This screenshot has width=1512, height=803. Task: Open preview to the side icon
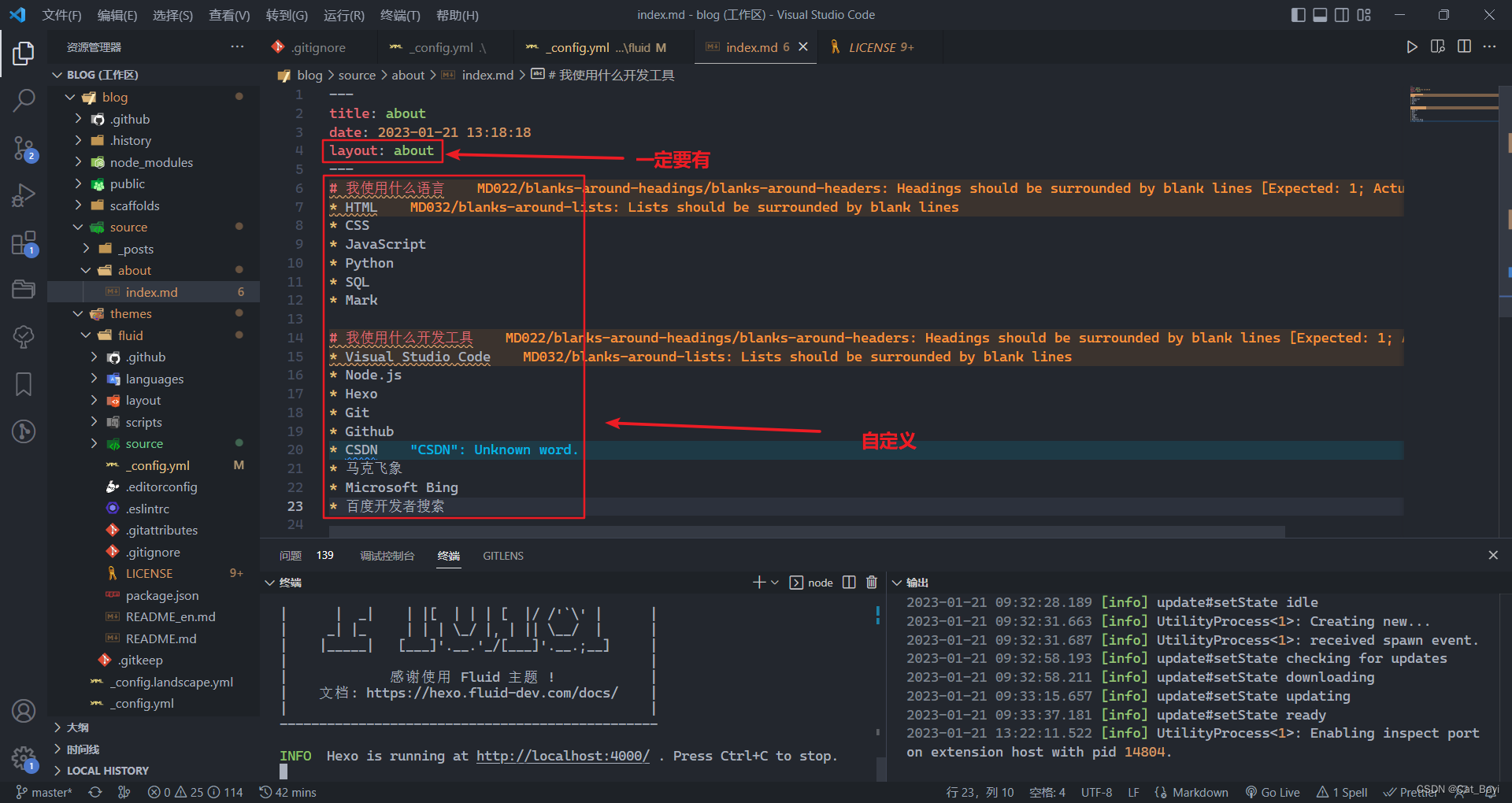click(1438, 47)
